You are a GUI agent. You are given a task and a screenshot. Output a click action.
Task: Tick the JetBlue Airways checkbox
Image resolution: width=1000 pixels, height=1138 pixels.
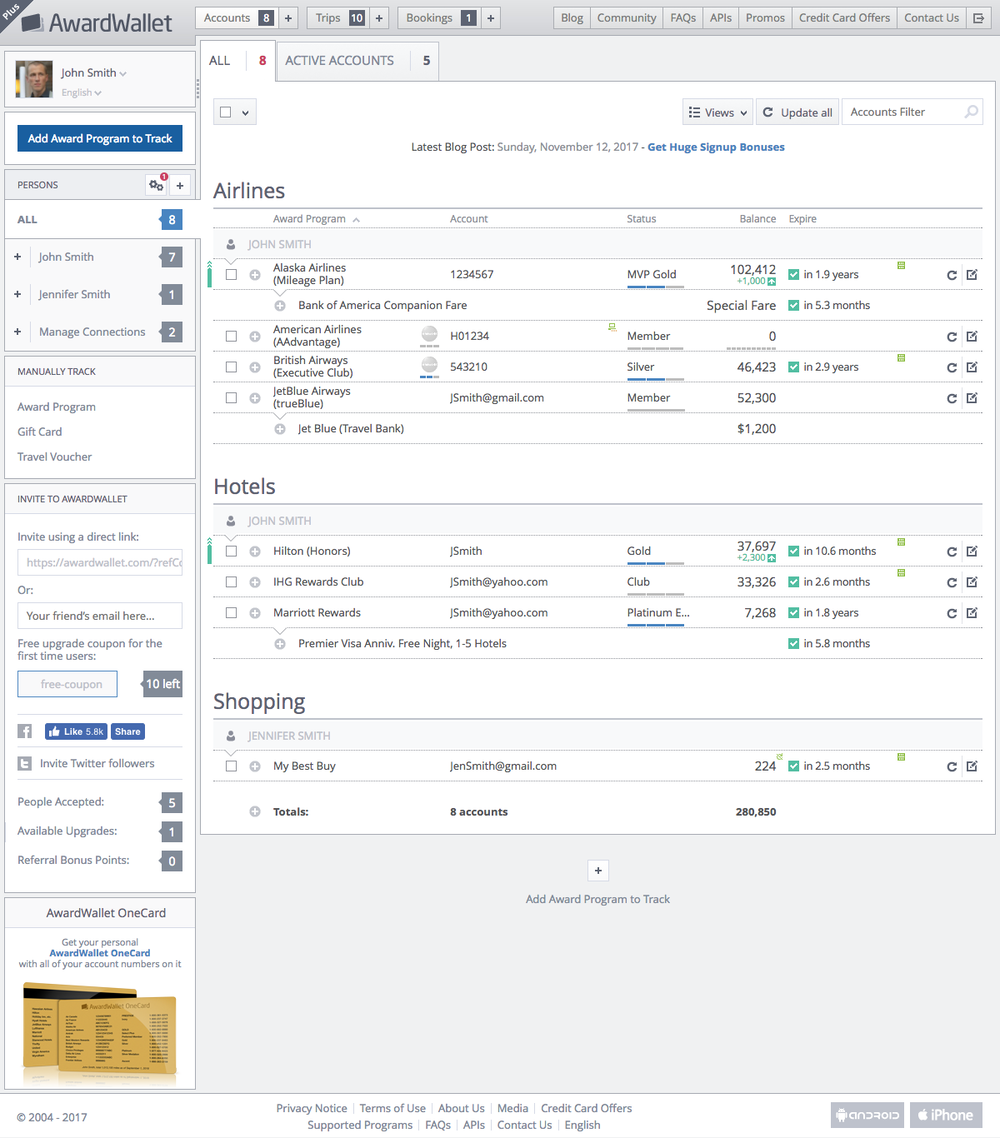231,398
